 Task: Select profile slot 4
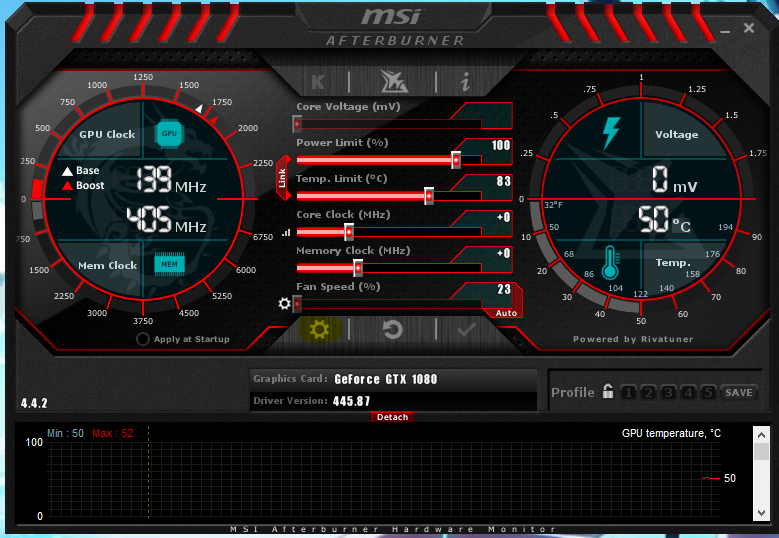point(688,392)
